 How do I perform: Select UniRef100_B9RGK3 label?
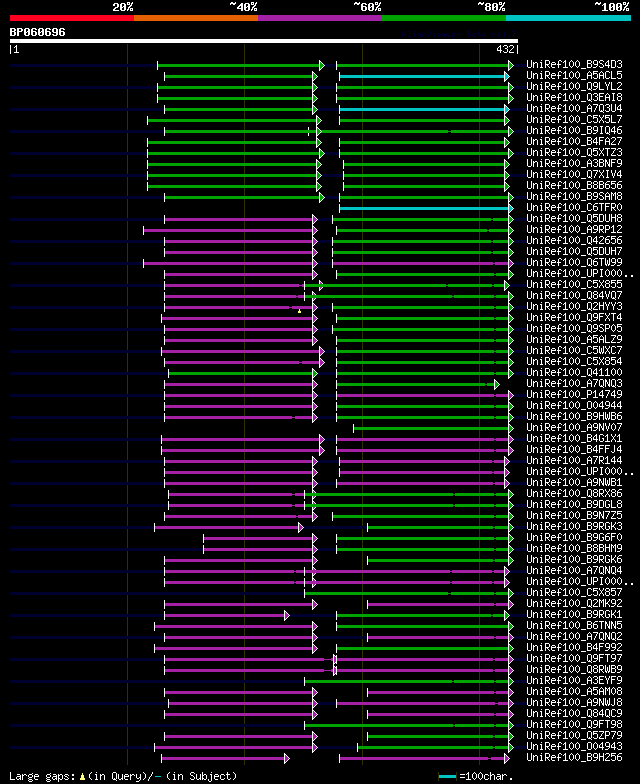point(574,526)
